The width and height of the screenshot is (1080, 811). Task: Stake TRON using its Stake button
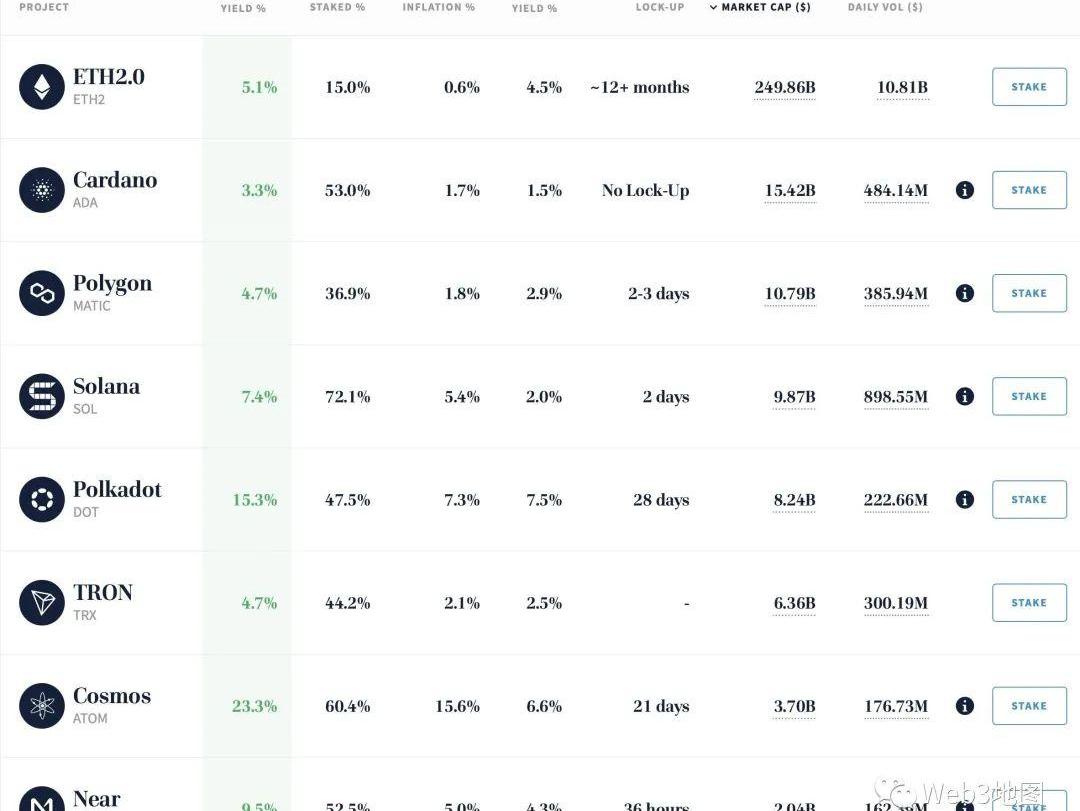point(1029,603)
